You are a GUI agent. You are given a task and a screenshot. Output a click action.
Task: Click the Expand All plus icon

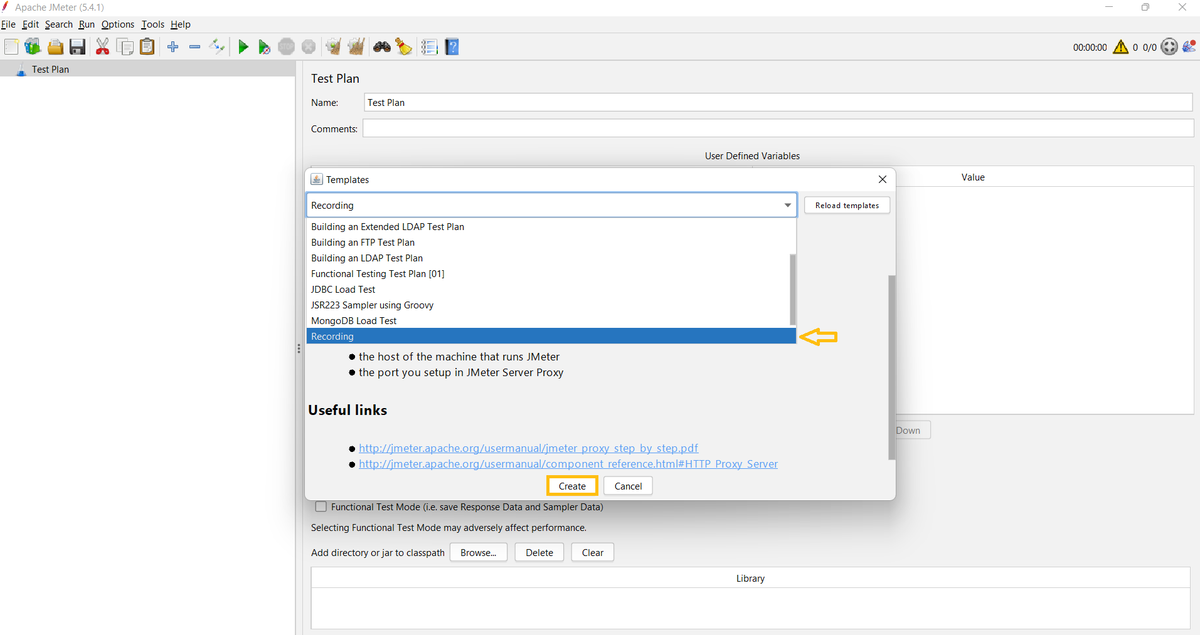173,47
